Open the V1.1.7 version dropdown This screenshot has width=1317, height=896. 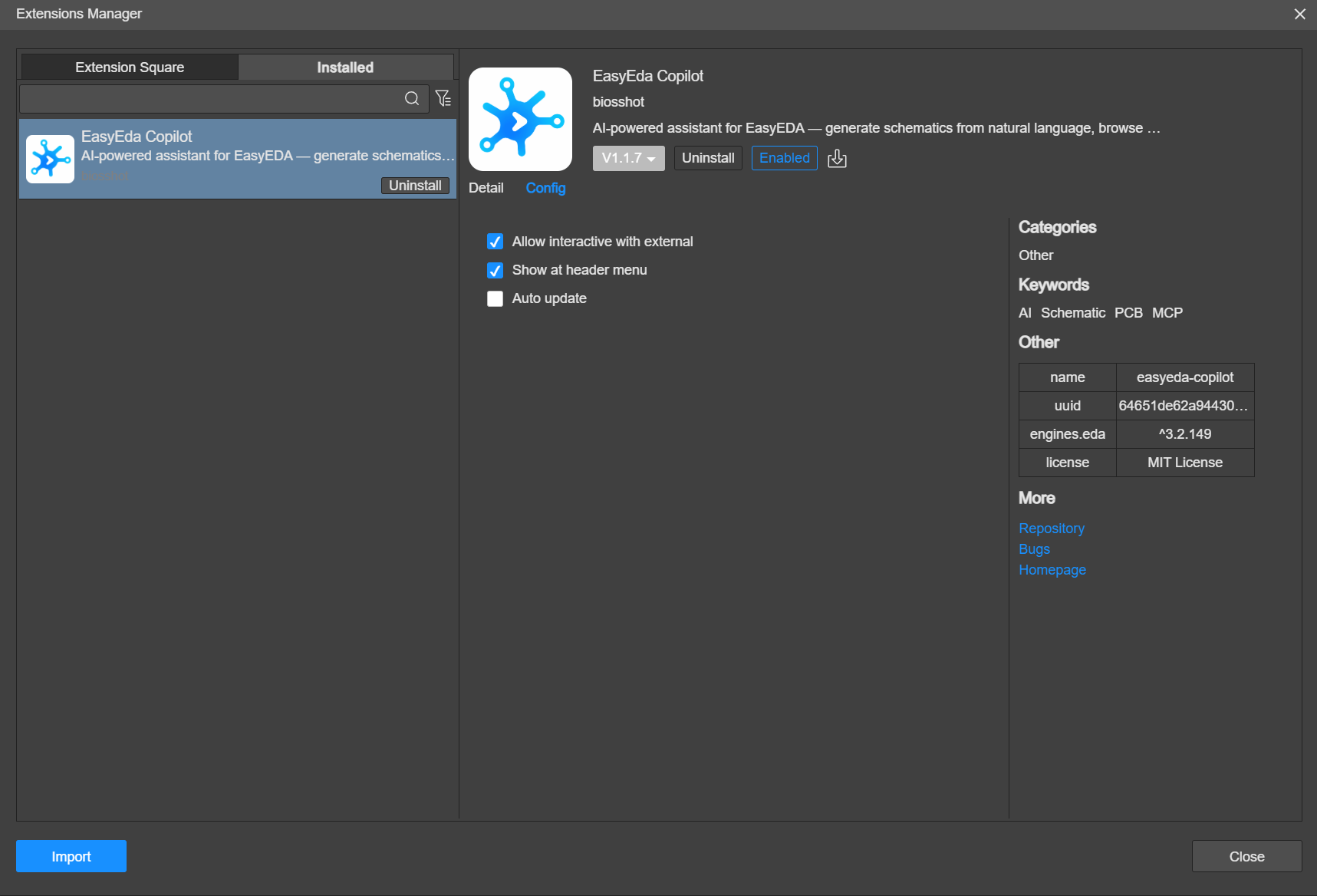628,158
